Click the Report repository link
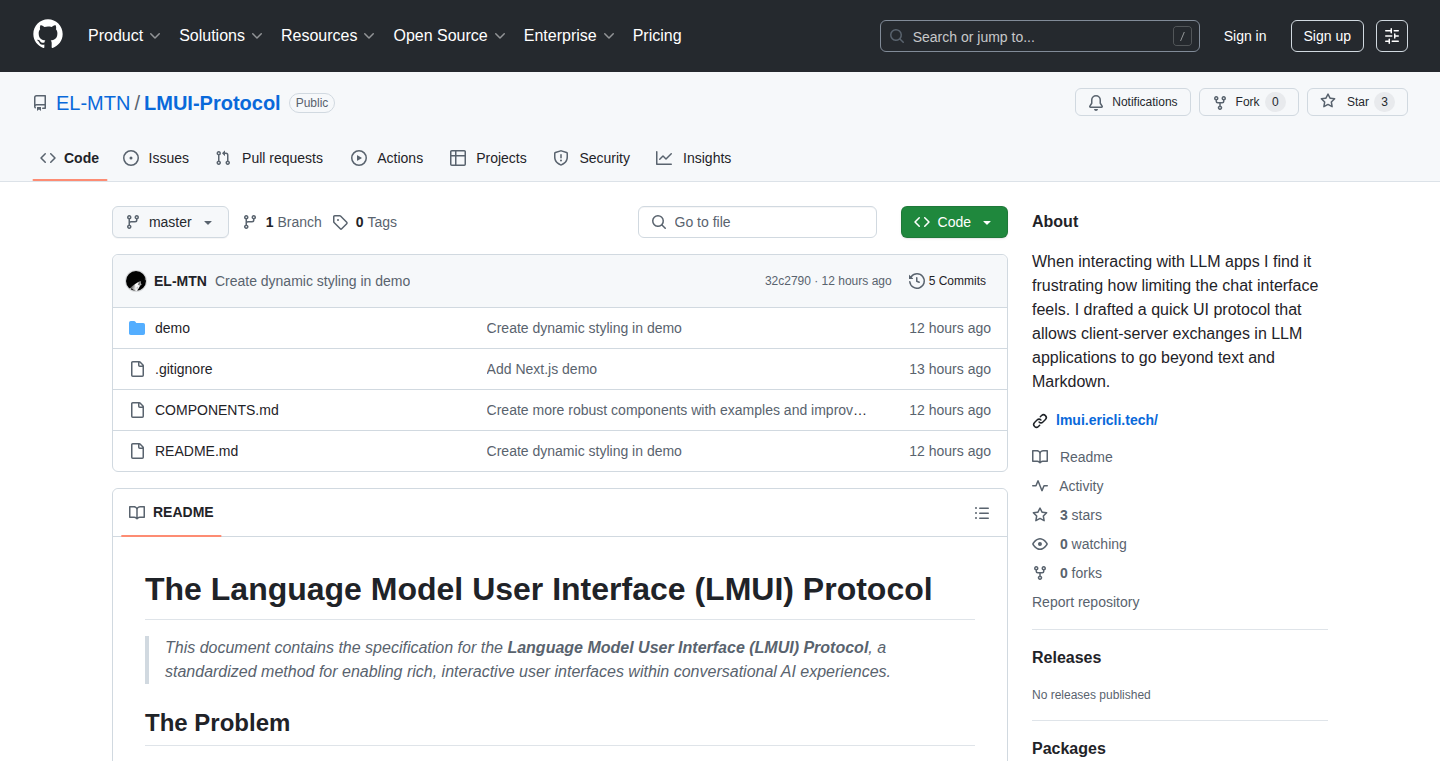This screenshot has height=761, width=1440. pos(1085,602)
